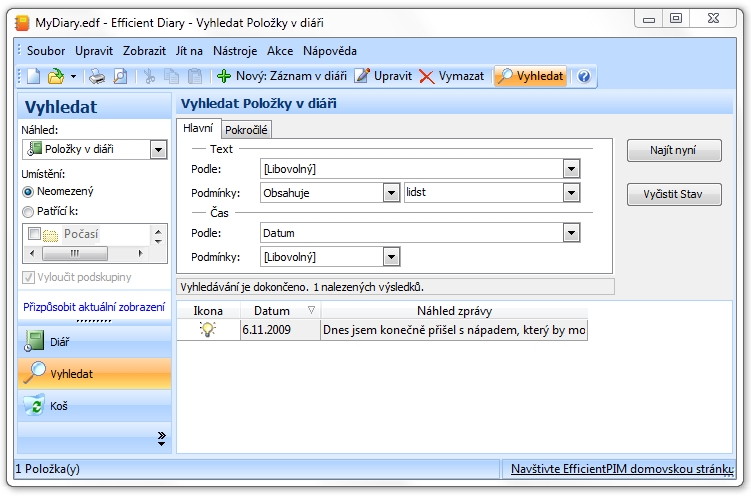The width and height of the screenshot is (751, 497).
Task: Select Vyhledat in the navigation pane
Action: (x=94, y=373)
